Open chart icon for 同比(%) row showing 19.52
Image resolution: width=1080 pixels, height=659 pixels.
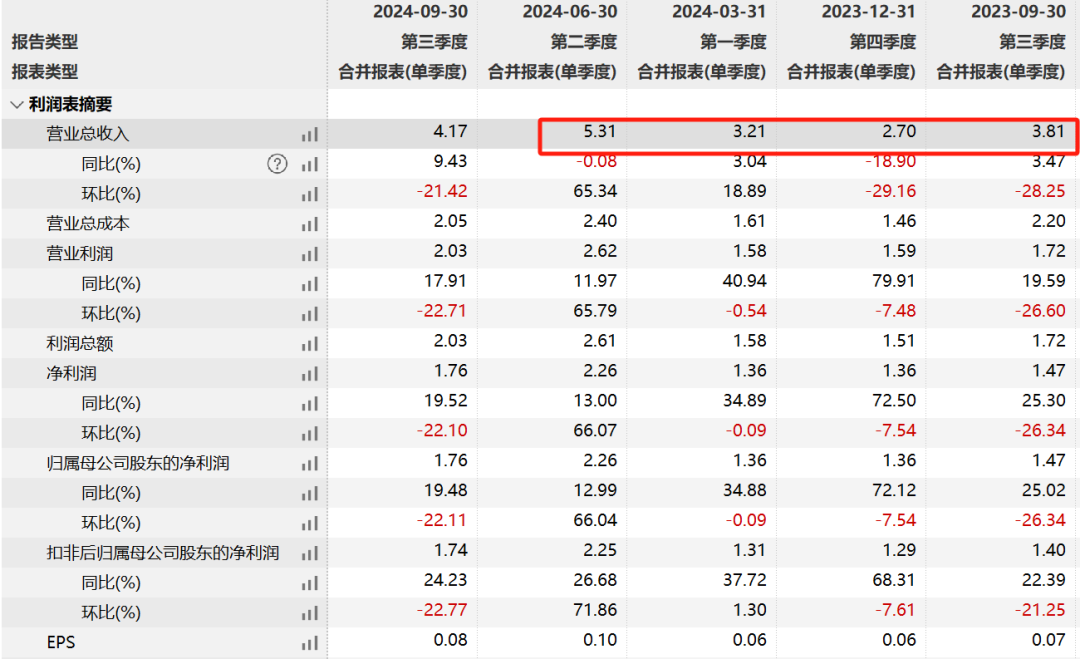tap(310, 404)
